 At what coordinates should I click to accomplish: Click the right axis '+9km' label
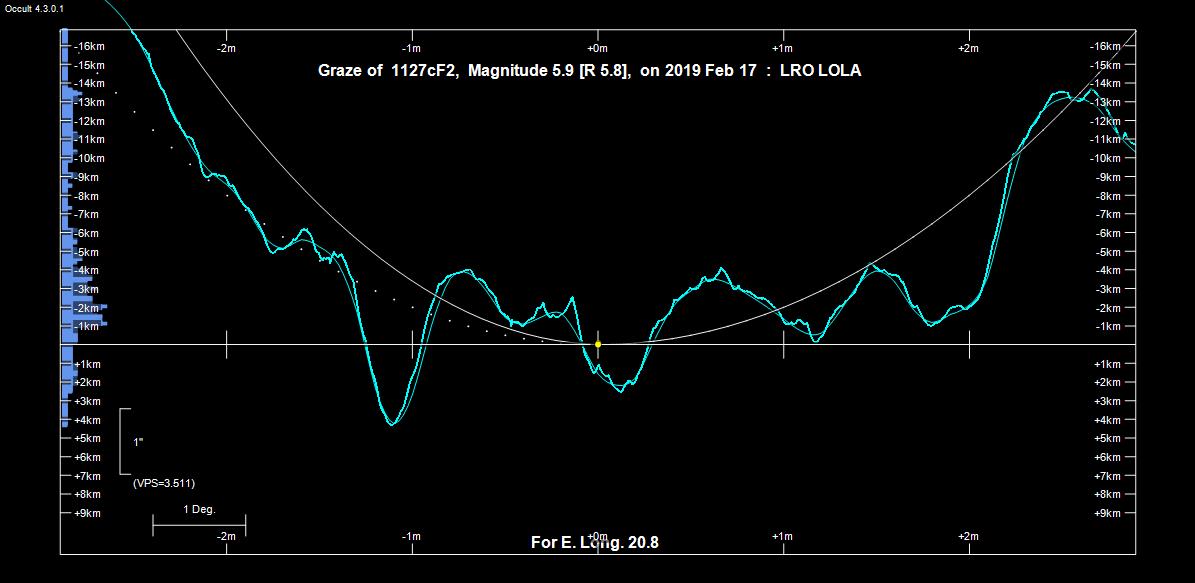point(1115,513)
